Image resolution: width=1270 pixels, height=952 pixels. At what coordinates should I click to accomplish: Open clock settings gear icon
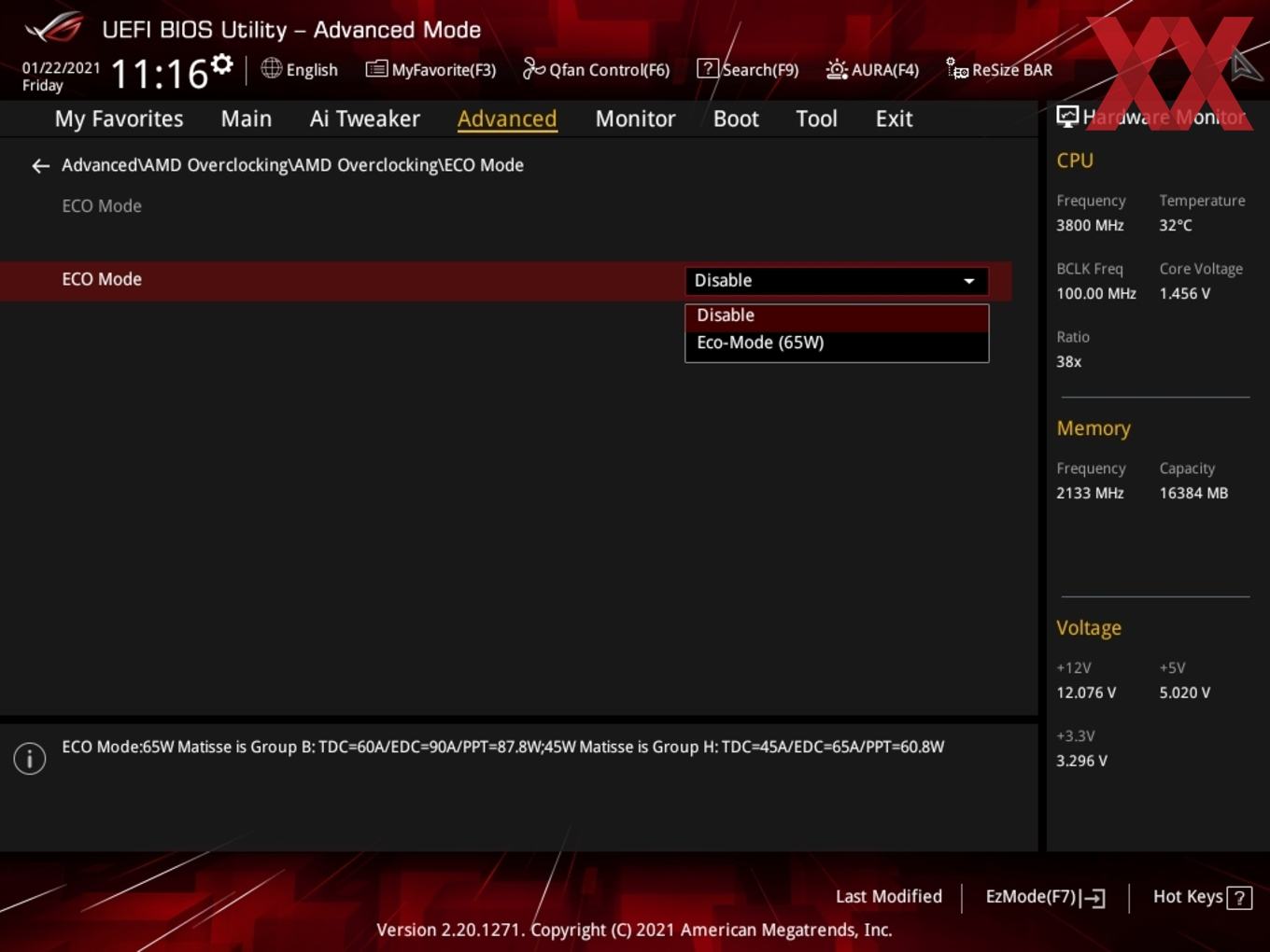coord(221,64)
